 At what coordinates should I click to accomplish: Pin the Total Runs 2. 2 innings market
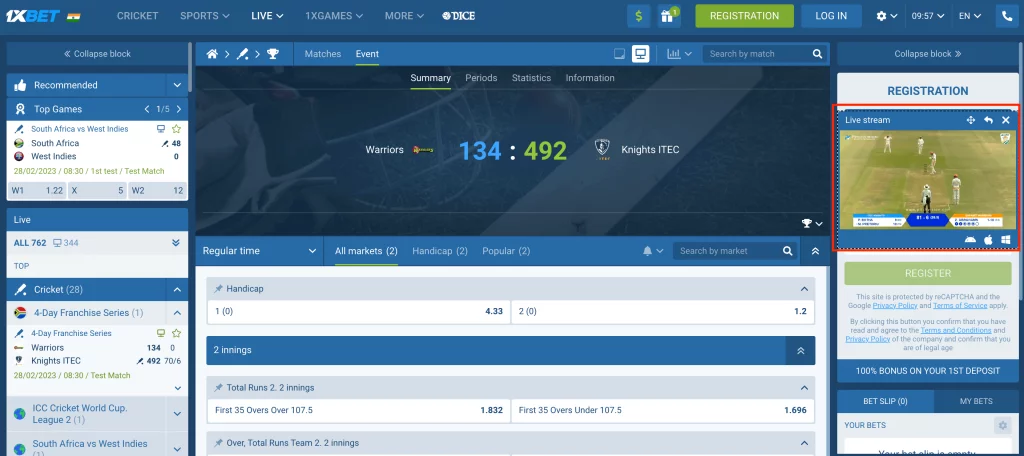(218, 388)
